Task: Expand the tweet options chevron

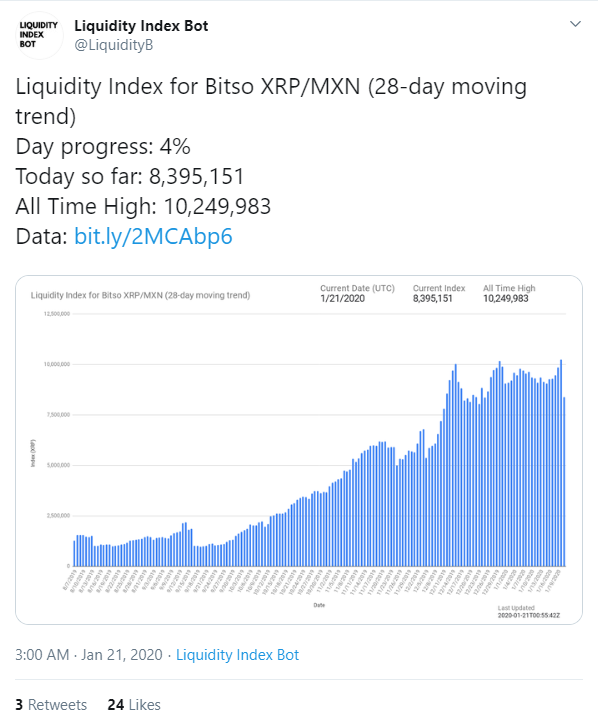Action: (x=575, y=24)
